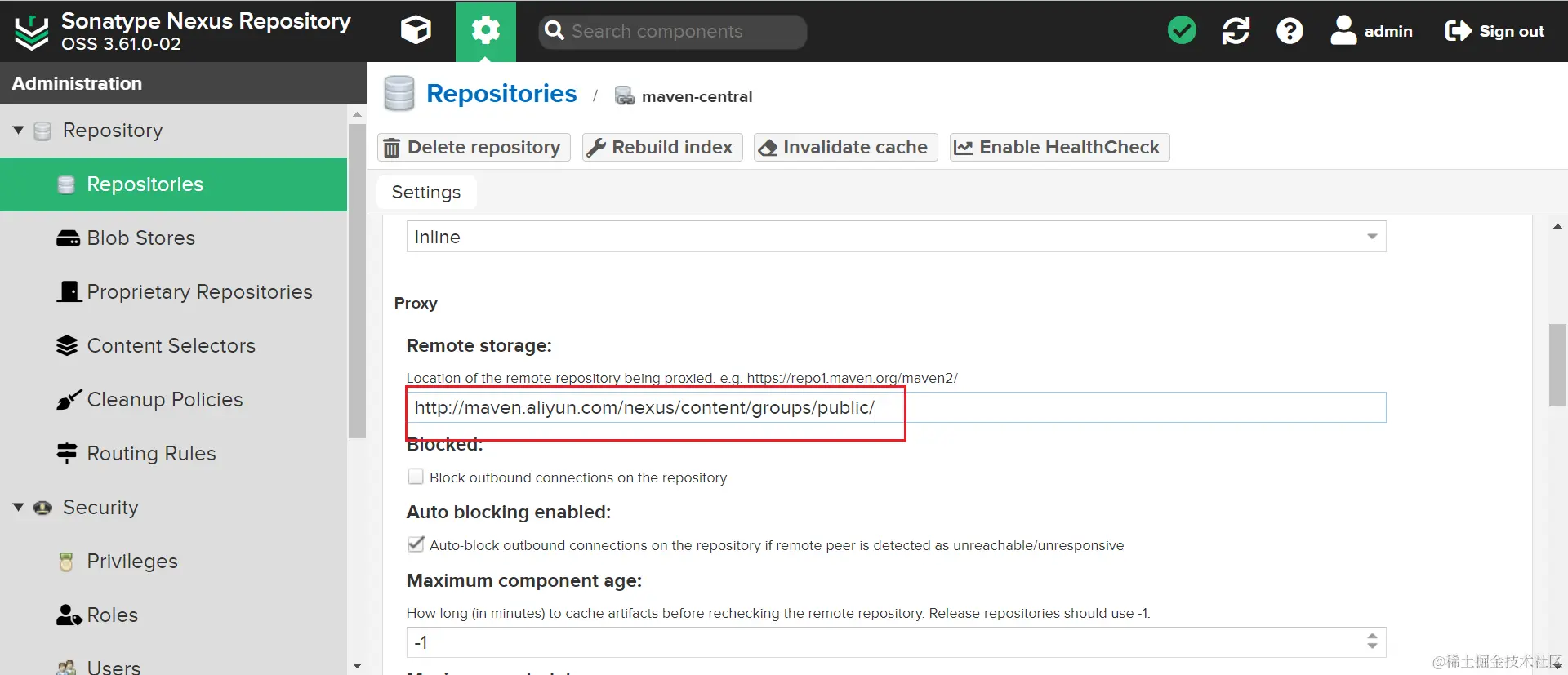Click the Enable HealthCheck button
This screenshot has width=1568, height=675.
[x=1059, y=148]
